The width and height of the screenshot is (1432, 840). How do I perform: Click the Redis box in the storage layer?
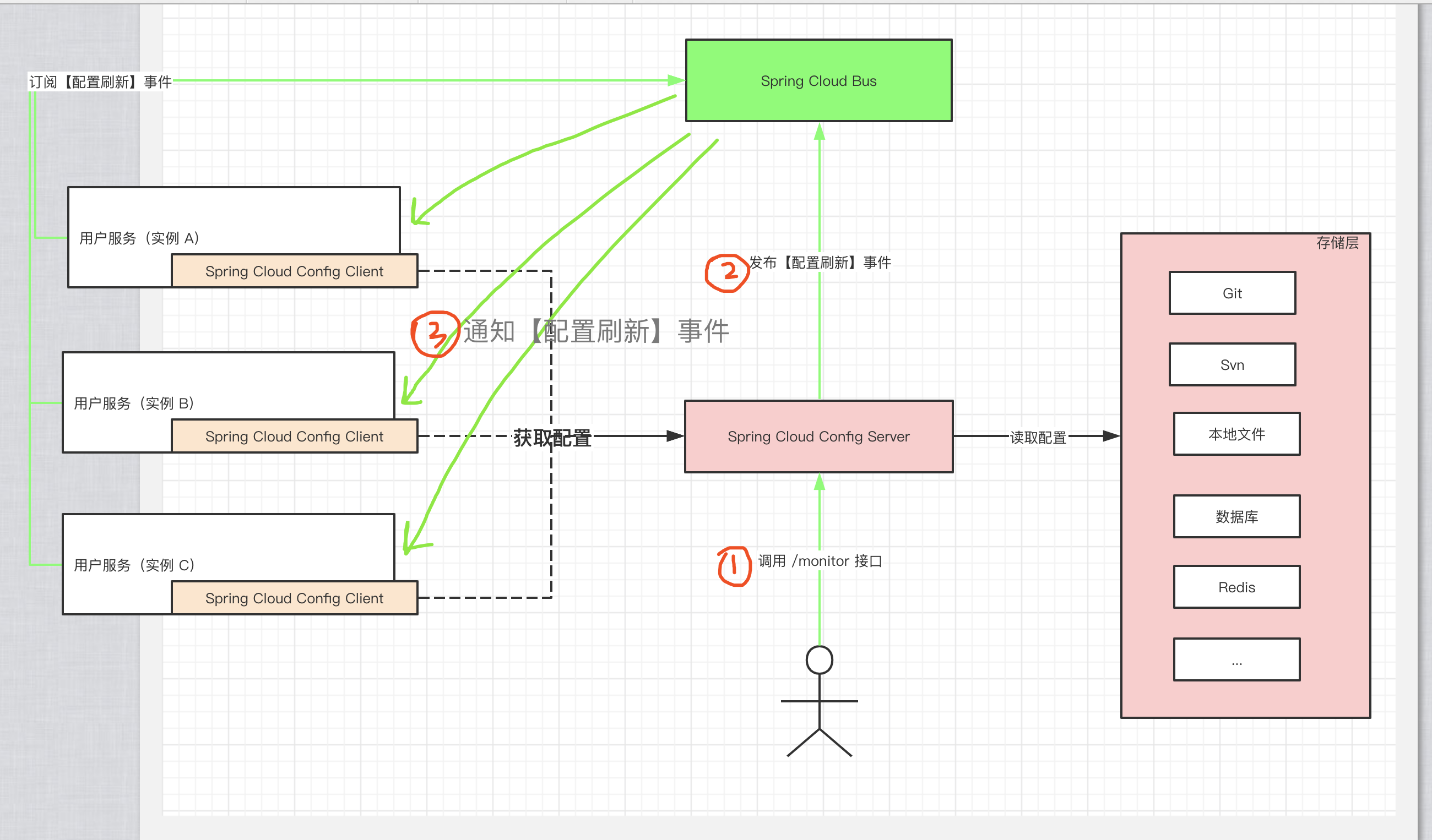[x=1236, y=587]
